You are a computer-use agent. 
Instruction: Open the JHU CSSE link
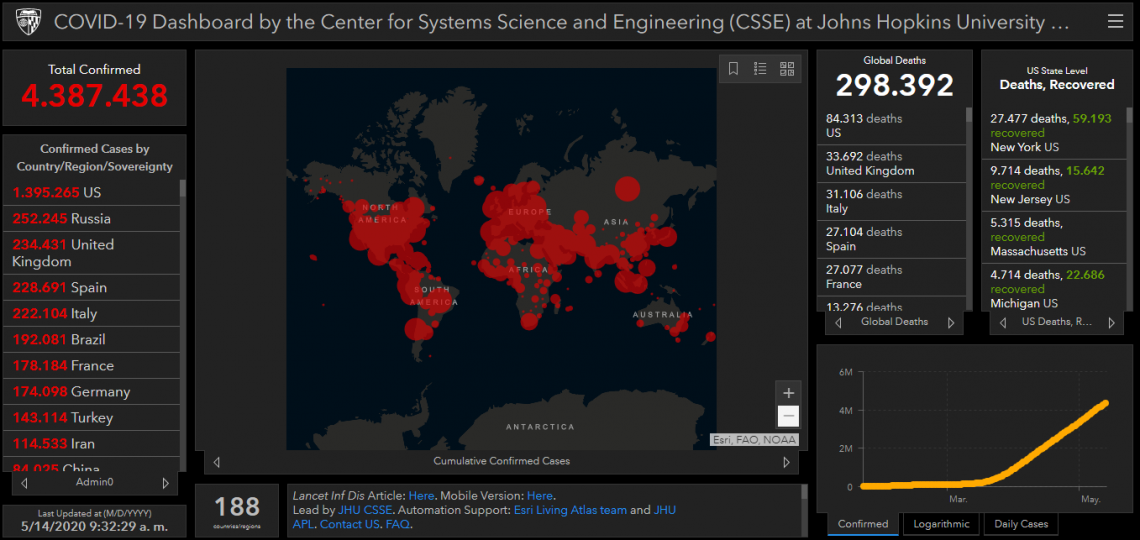366,510
